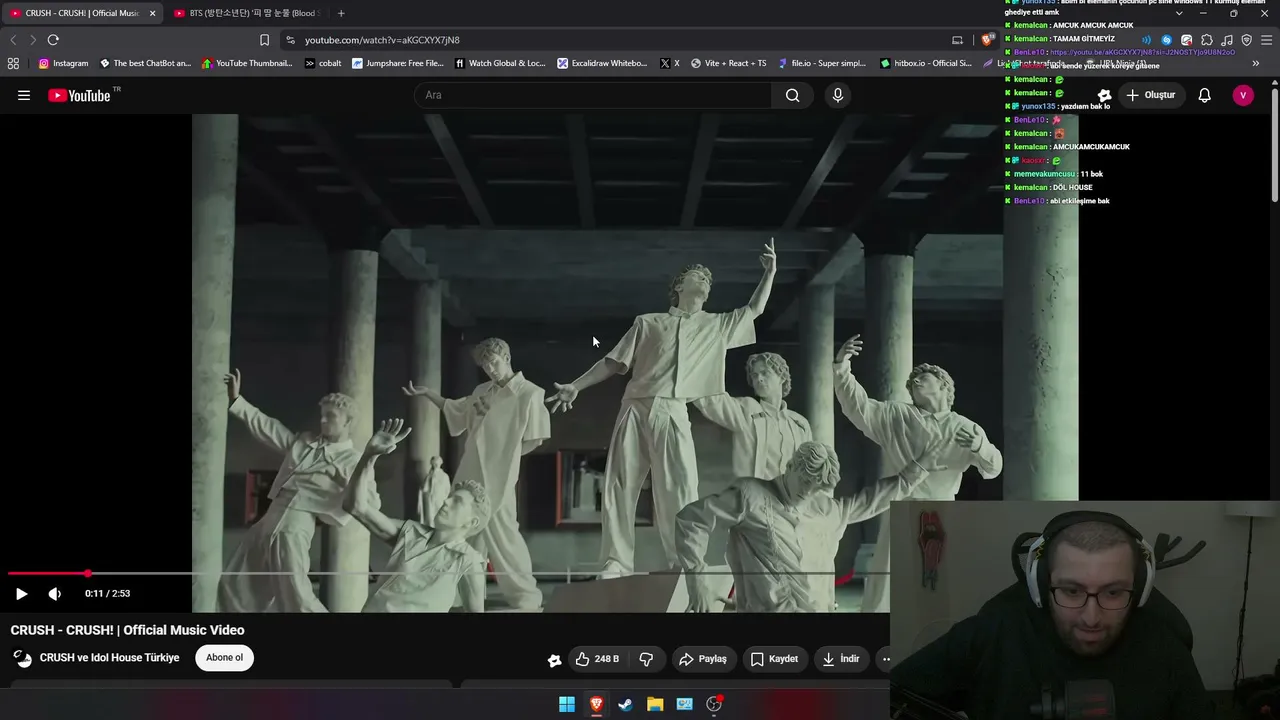Open the Instagram bookmark
The image size is (1280, 720).
(63, 63)
